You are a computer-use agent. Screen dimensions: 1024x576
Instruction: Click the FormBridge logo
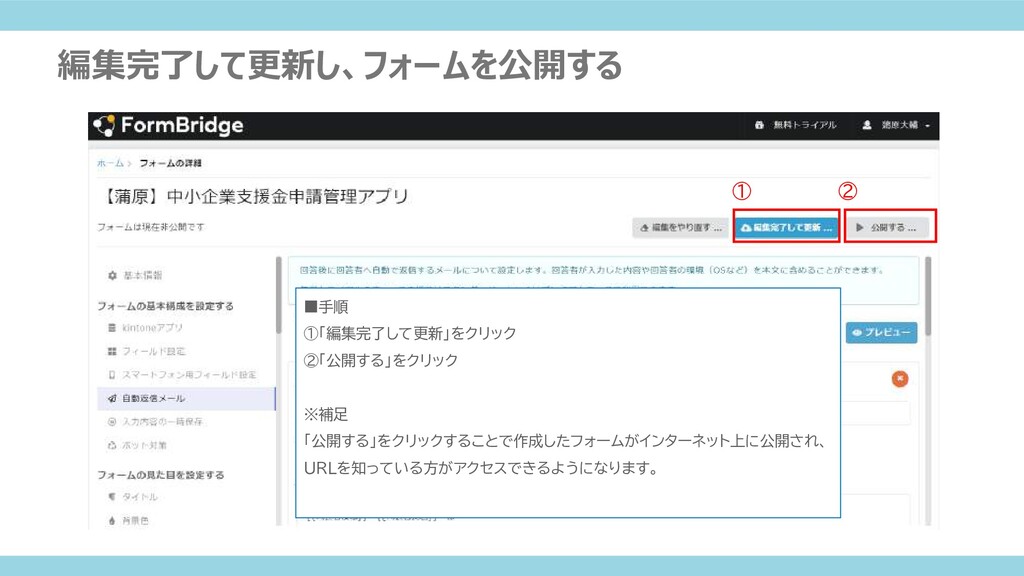168,125
